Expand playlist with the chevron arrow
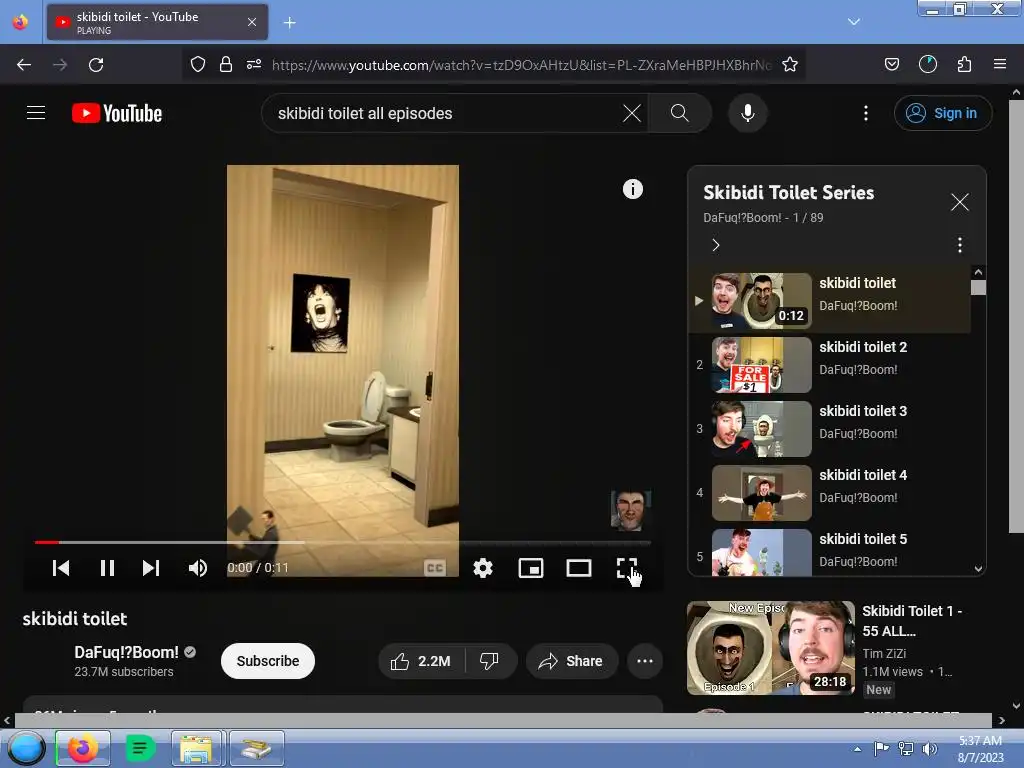 [x=716, y=245]
